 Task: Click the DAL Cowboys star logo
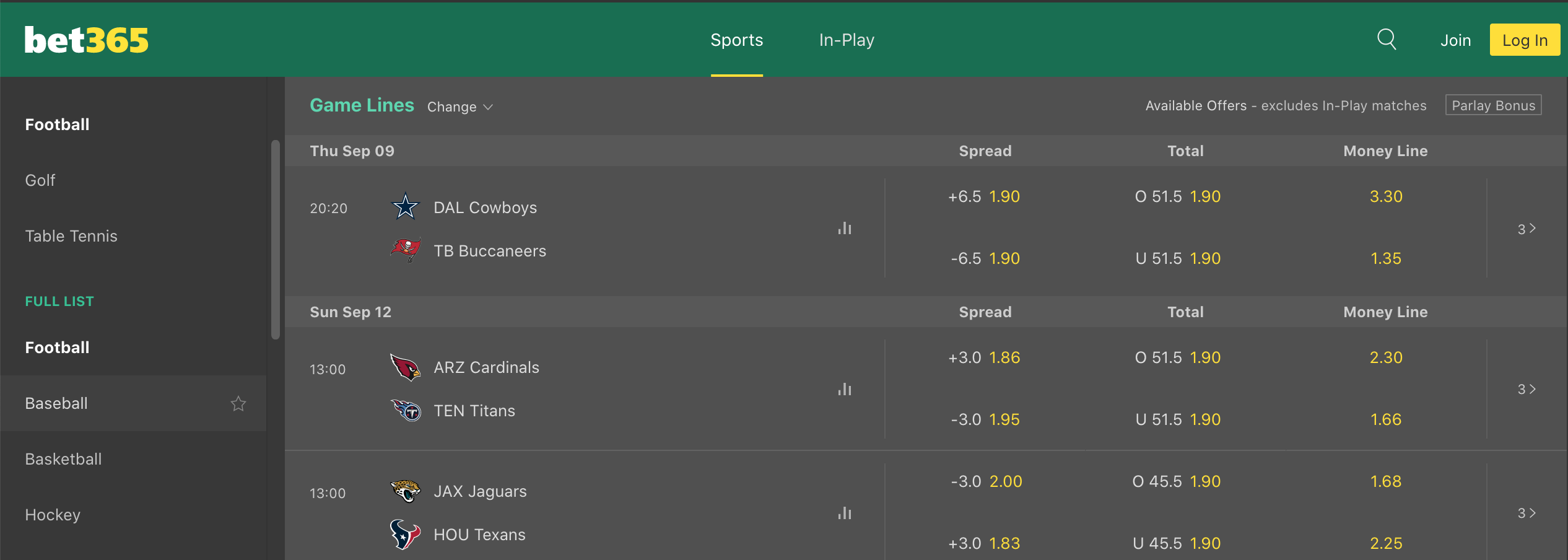coord(406,207)
